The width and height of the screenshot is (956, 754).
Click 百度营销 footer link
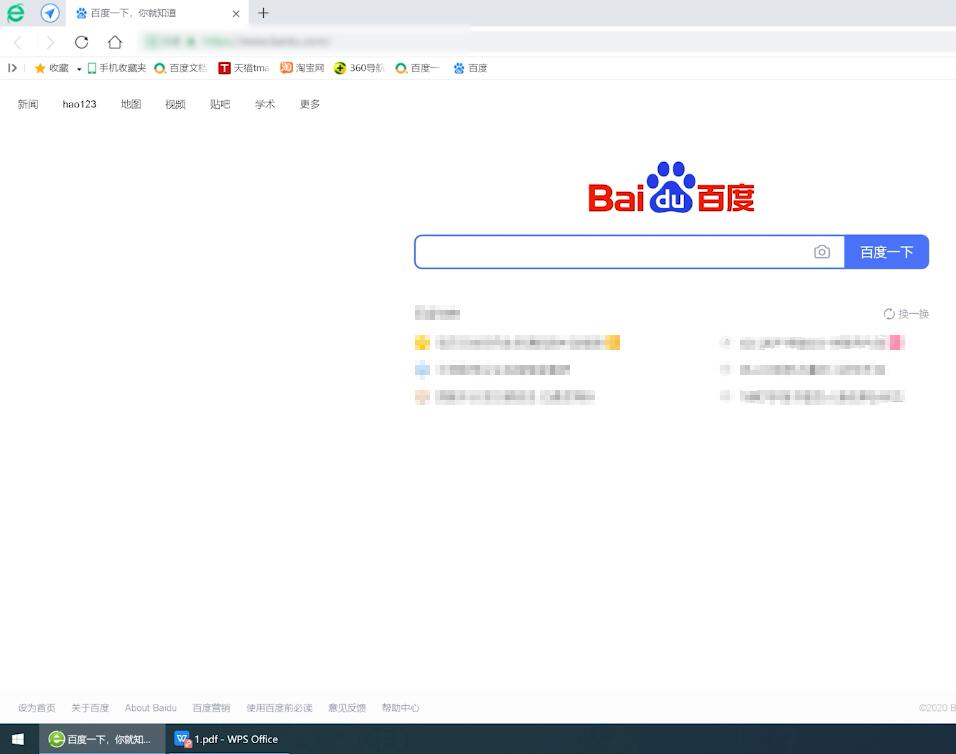tap(212, 708)
